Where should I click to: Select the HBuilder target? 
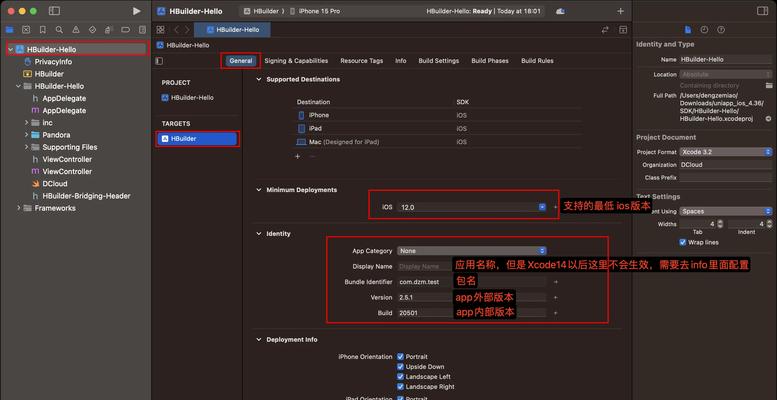click(197, 139)
